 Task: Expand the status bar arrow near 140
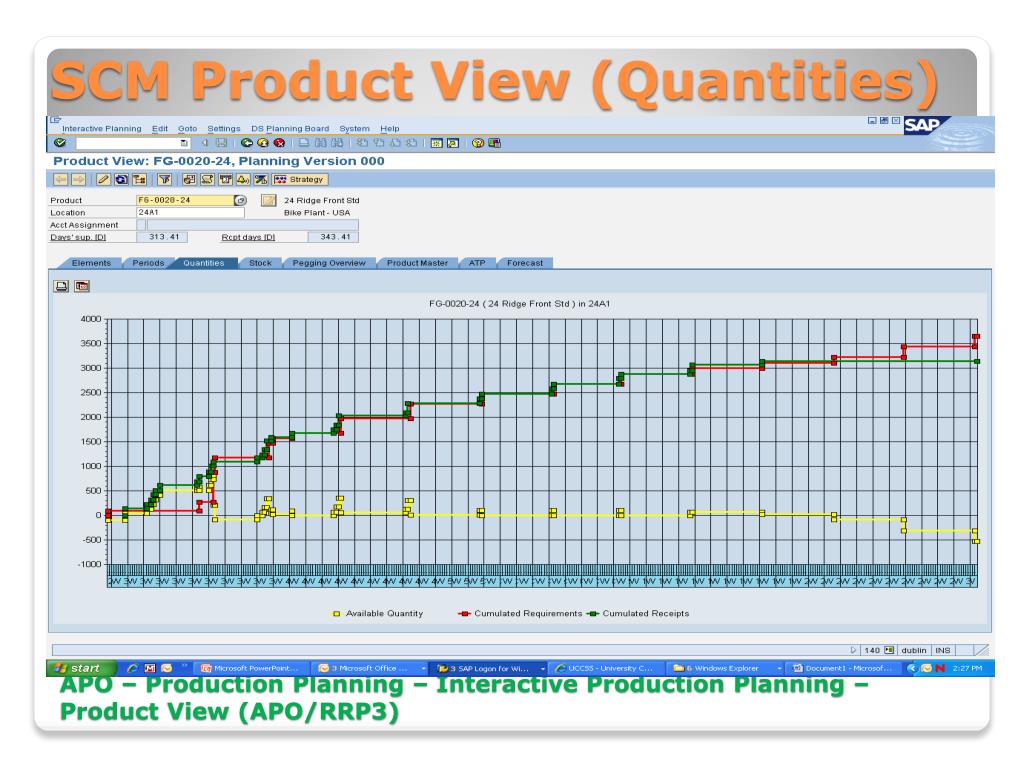854,650
